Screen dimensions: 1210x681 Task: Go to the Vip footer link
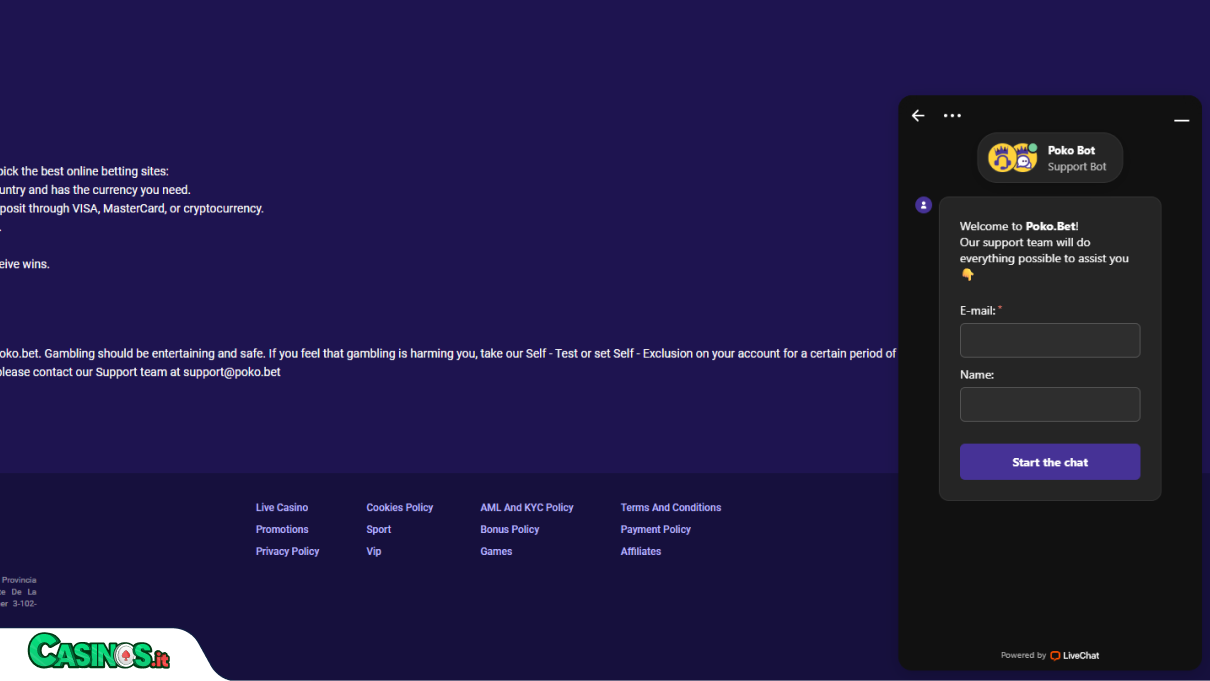click(x=374, y=552)
